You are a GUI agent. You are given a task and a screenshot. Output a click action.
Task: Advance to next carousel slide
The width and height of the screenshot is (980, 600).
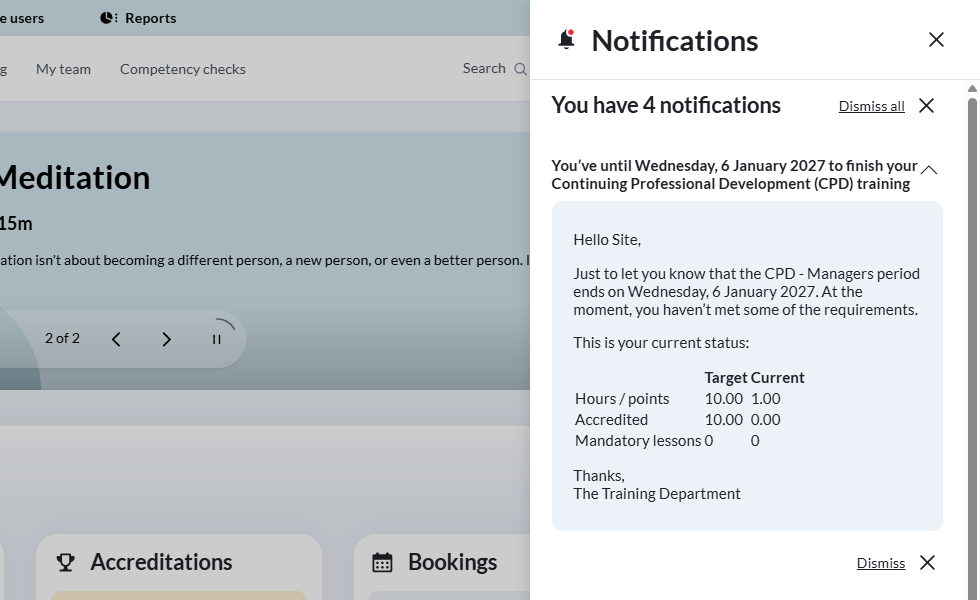pyautogui.click(x=166, y=339)
